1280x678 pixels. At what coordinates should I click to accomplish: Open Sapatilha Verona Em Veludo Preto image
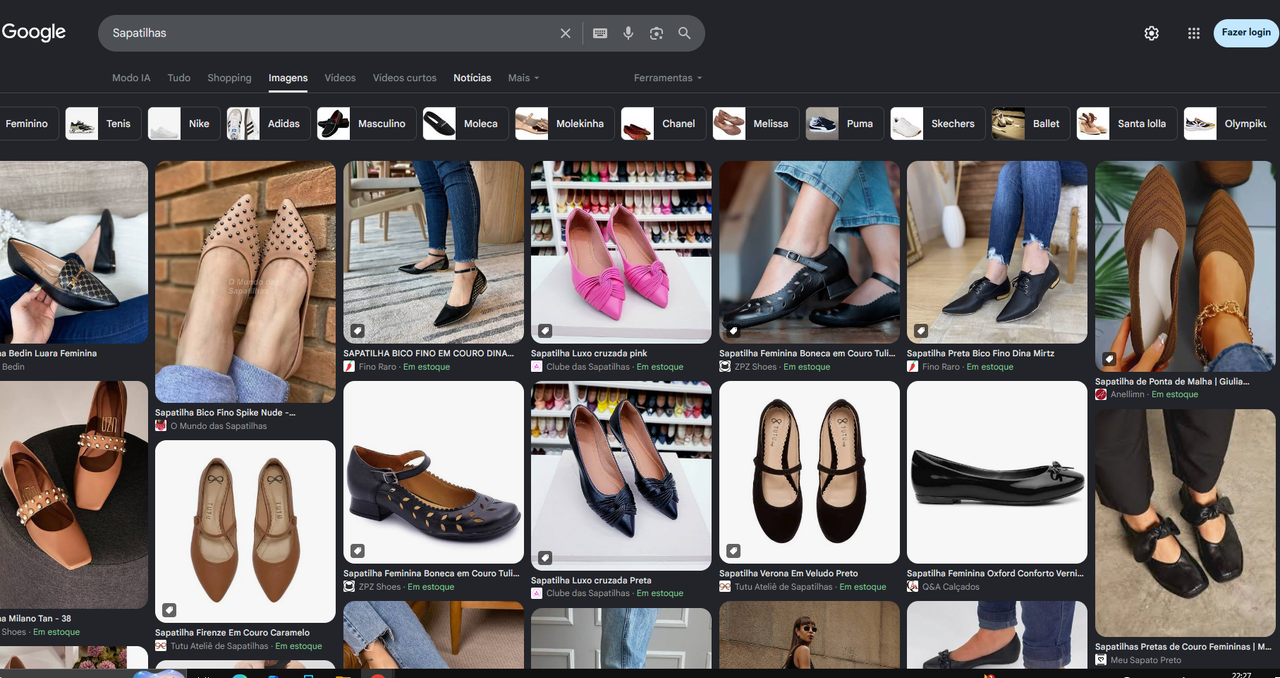(809, 472)
